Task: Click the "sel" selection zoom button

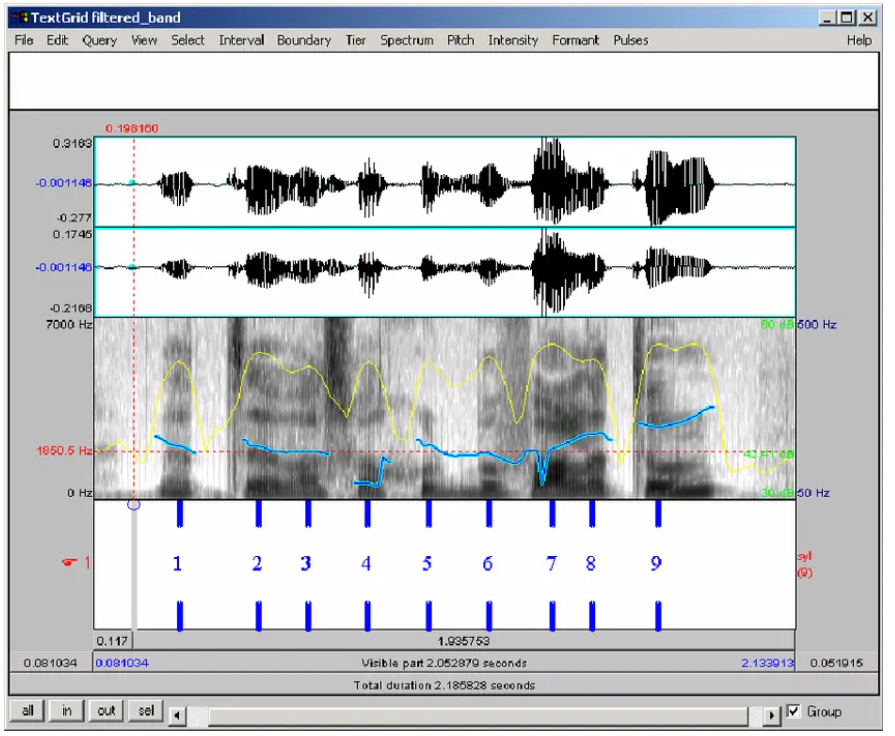Action: (x=145, y=711)
